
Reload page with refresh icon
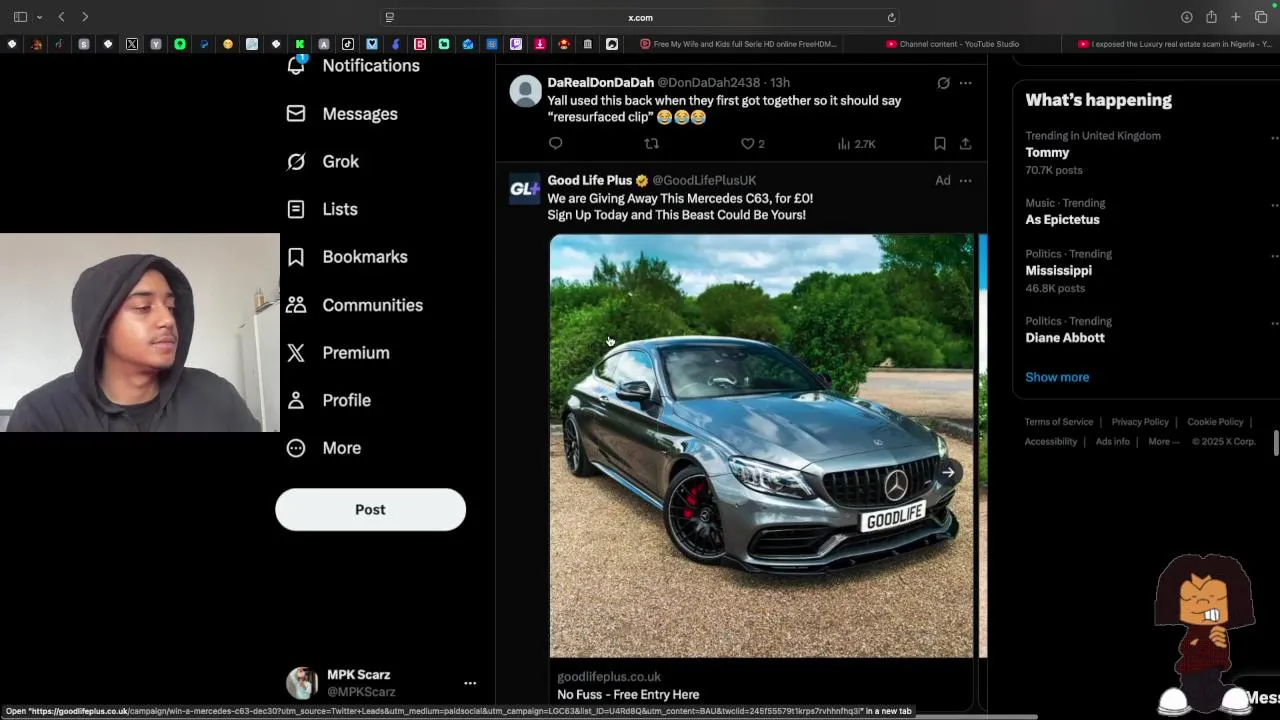(891, 17)
